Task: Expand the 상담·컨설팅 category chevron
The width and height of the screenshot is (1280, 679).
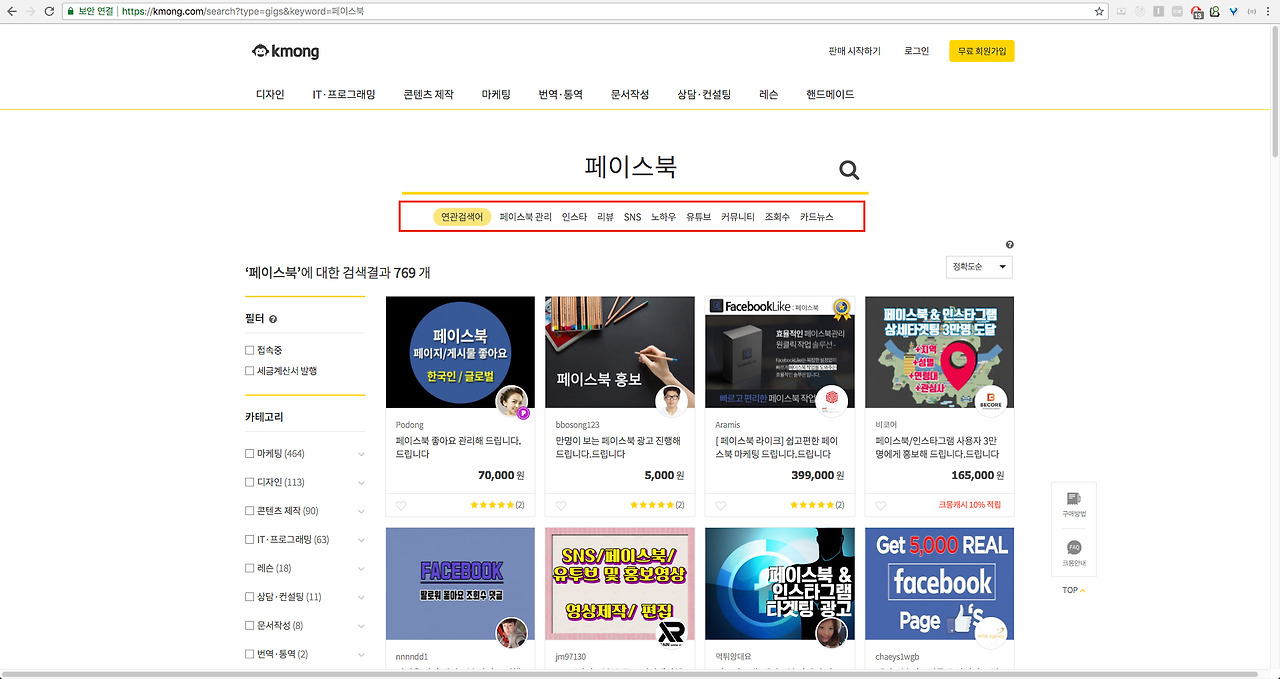Action: pyautogui.click(x=361, y=597)
